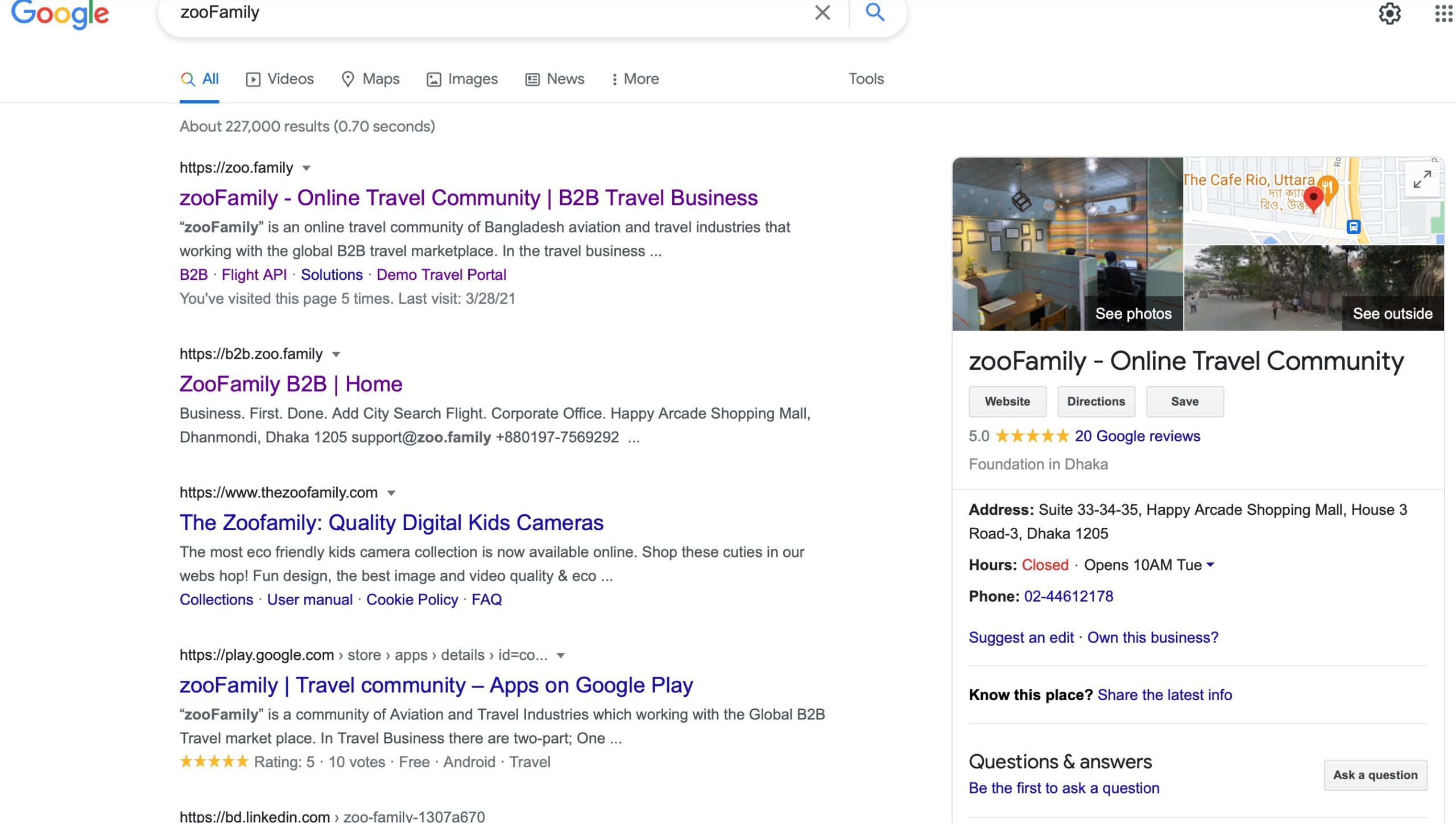Click in the zooFamily search field

click(x=489, y=13)
